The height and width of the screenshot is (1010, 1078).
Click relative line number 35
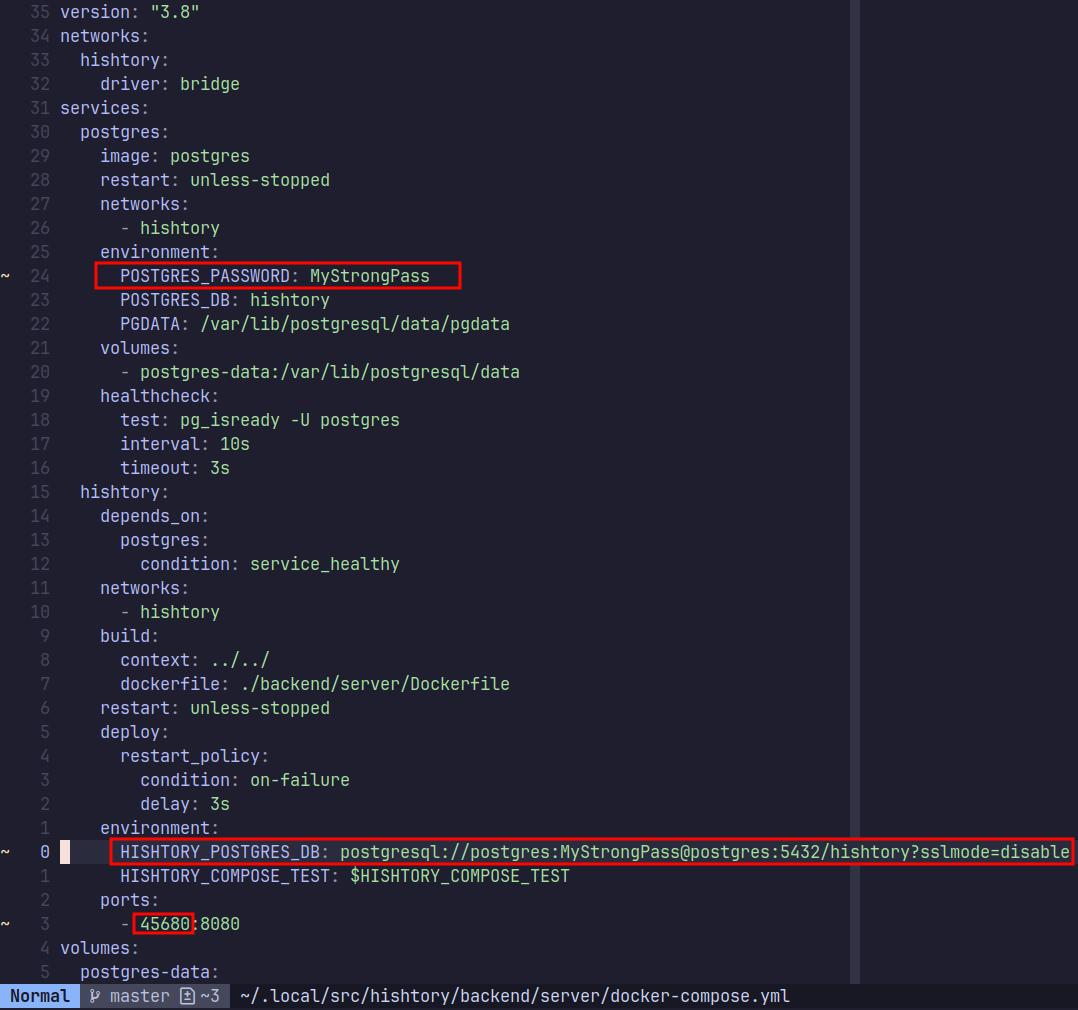coord(40,12)
